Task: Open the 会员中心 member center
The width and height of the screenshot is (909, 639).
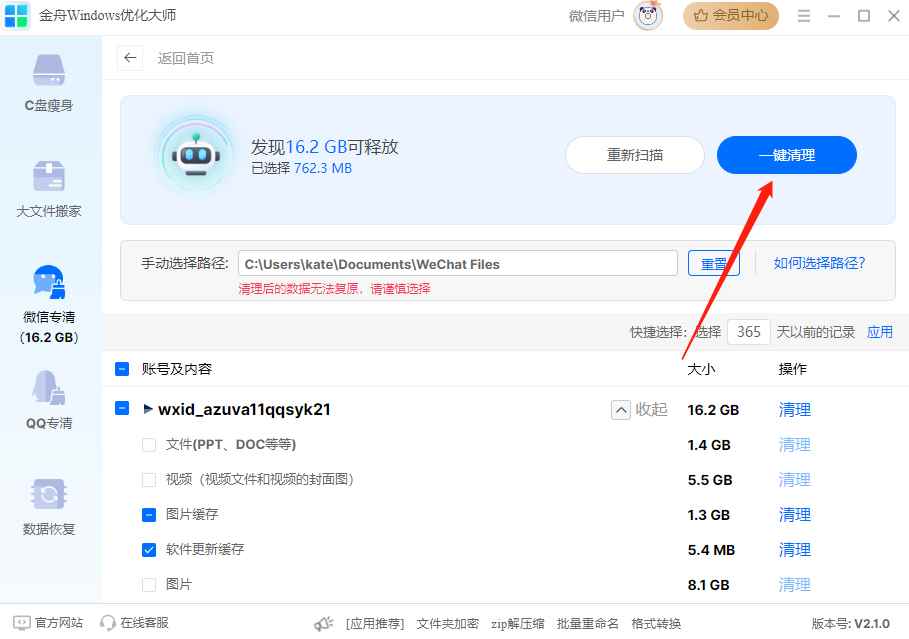Action: pyautogui.click(x=730, y=16)
